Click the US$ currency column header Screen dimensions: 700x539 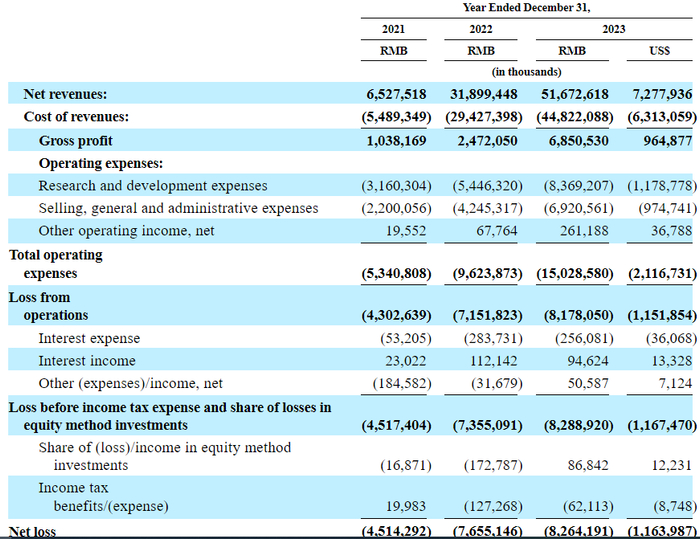click(x=659, y=50)
